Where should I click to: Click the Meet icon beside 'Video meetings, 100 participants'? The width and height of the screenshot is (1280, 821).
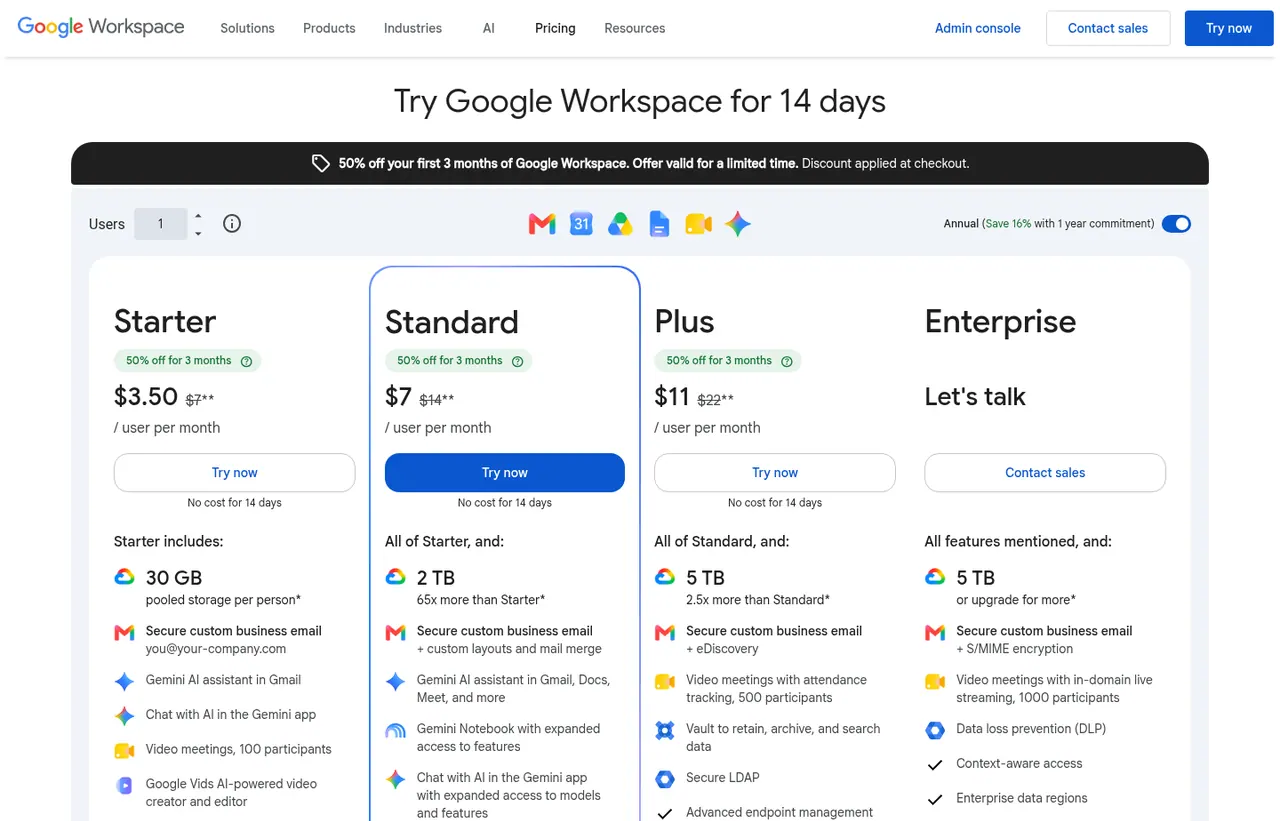124,750
